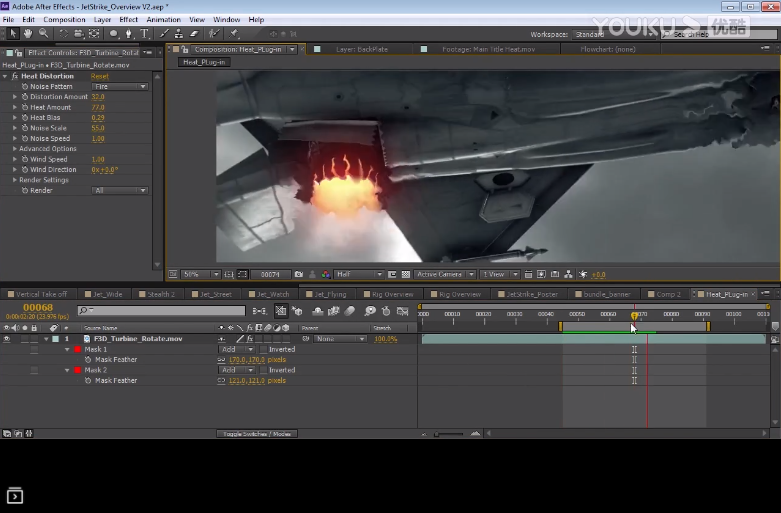Click the Mask 1 red color swatch
Screen dimensions: 781x513
(x=77, y=350)
